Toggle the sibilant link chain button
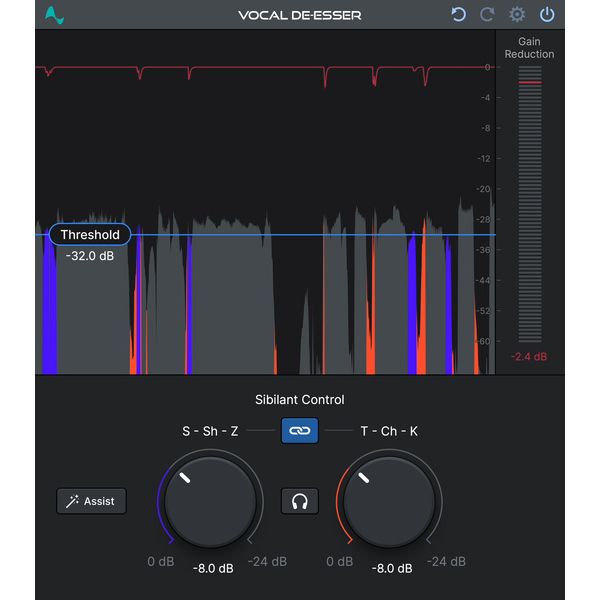 (x=299, y=431)
